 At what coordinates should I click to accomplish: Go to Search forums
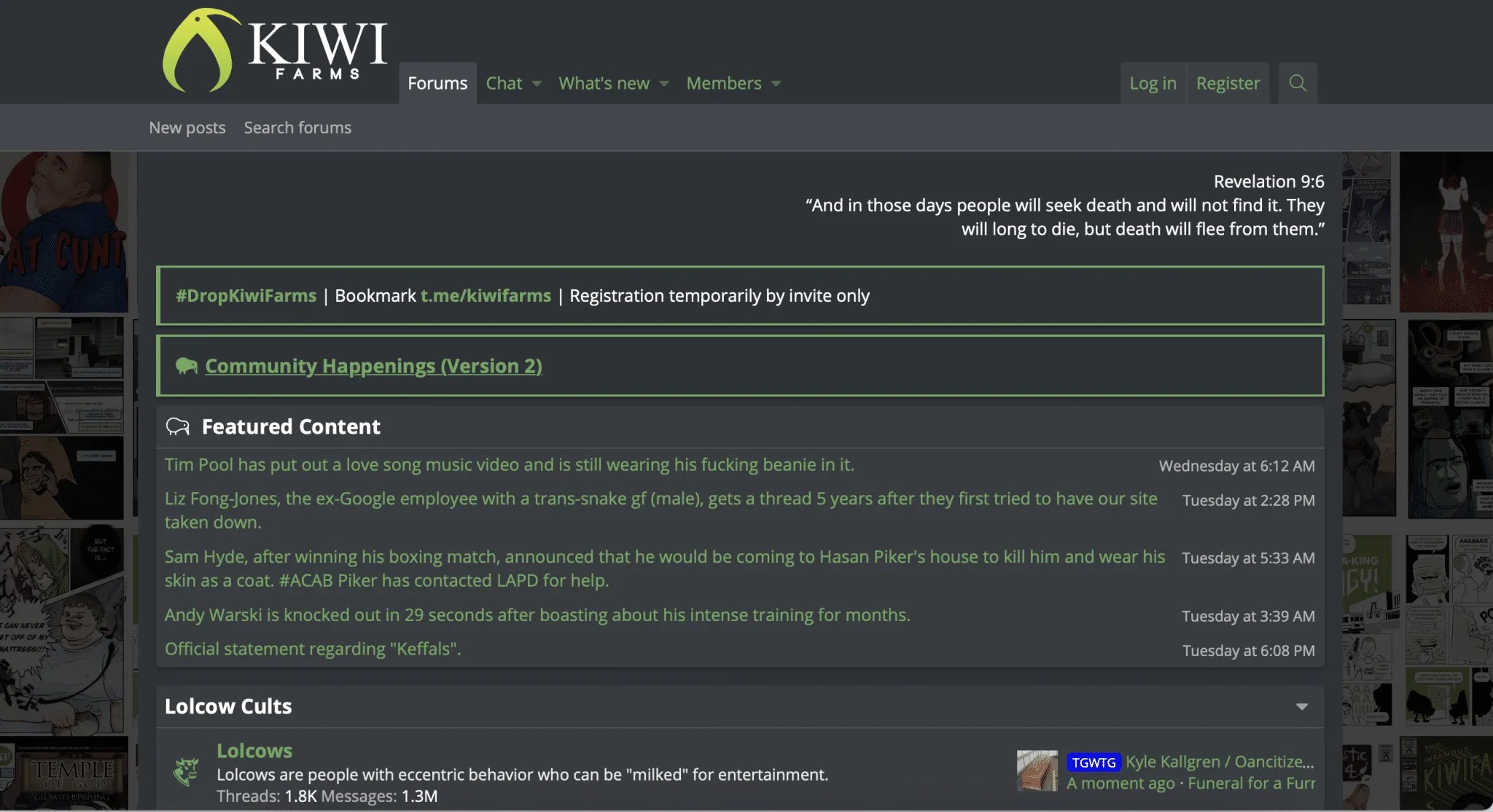click(x=297, y=128)
